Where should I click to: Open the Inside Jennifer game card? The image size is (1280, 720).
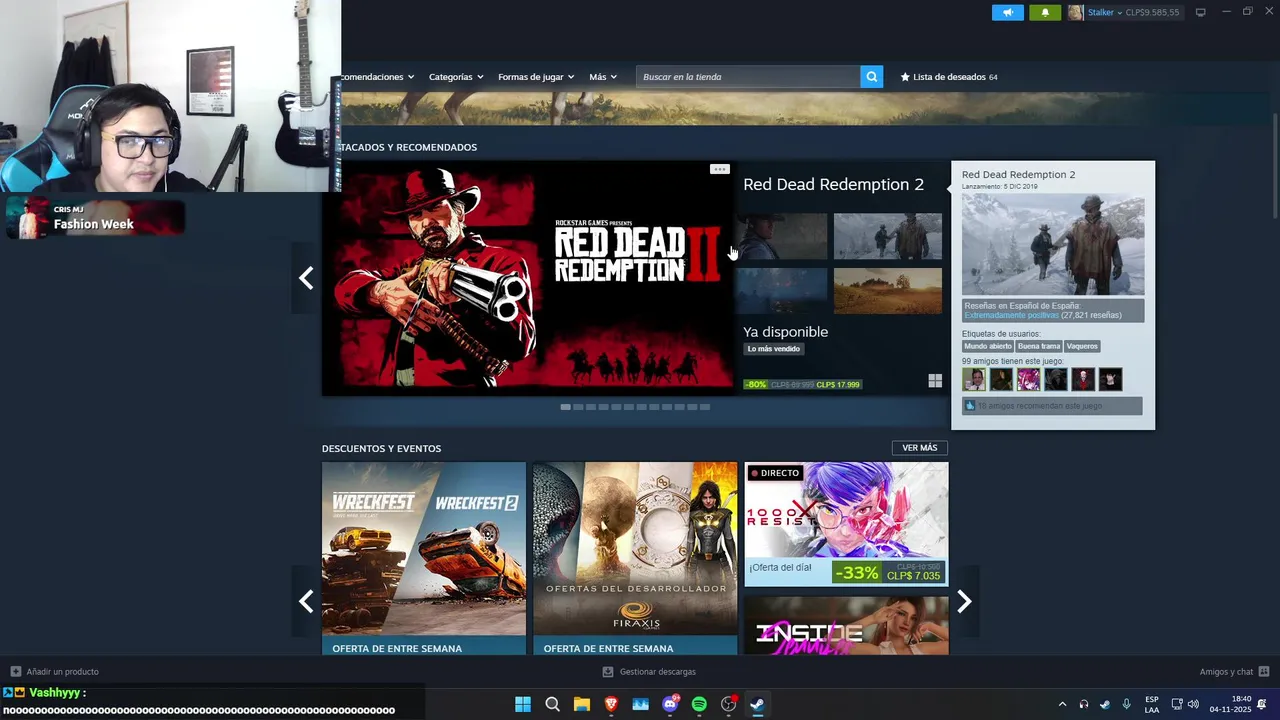pyautogui.click(x=846, y=626)
